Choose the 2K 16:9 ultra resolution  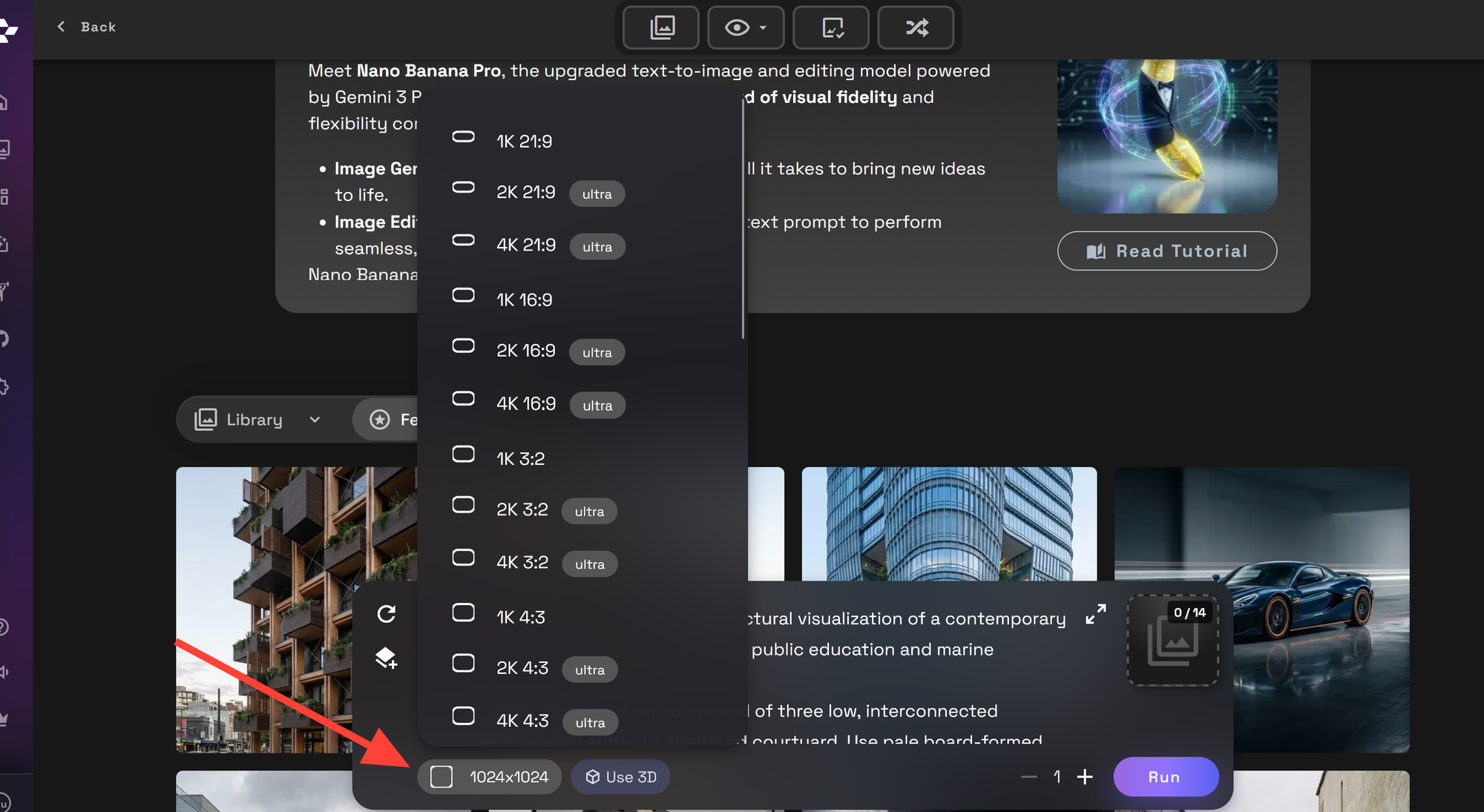click(582, 351)
